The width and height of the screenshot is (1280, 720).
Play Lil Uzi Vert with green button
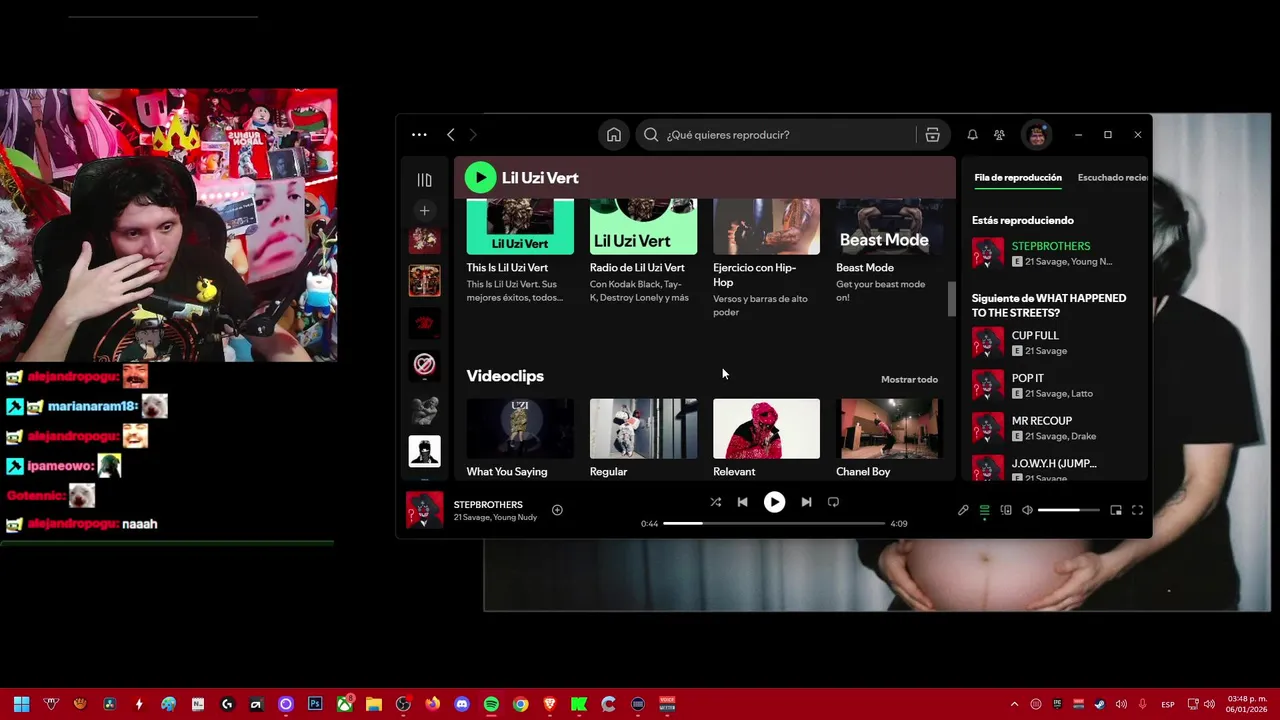(480, 178)
